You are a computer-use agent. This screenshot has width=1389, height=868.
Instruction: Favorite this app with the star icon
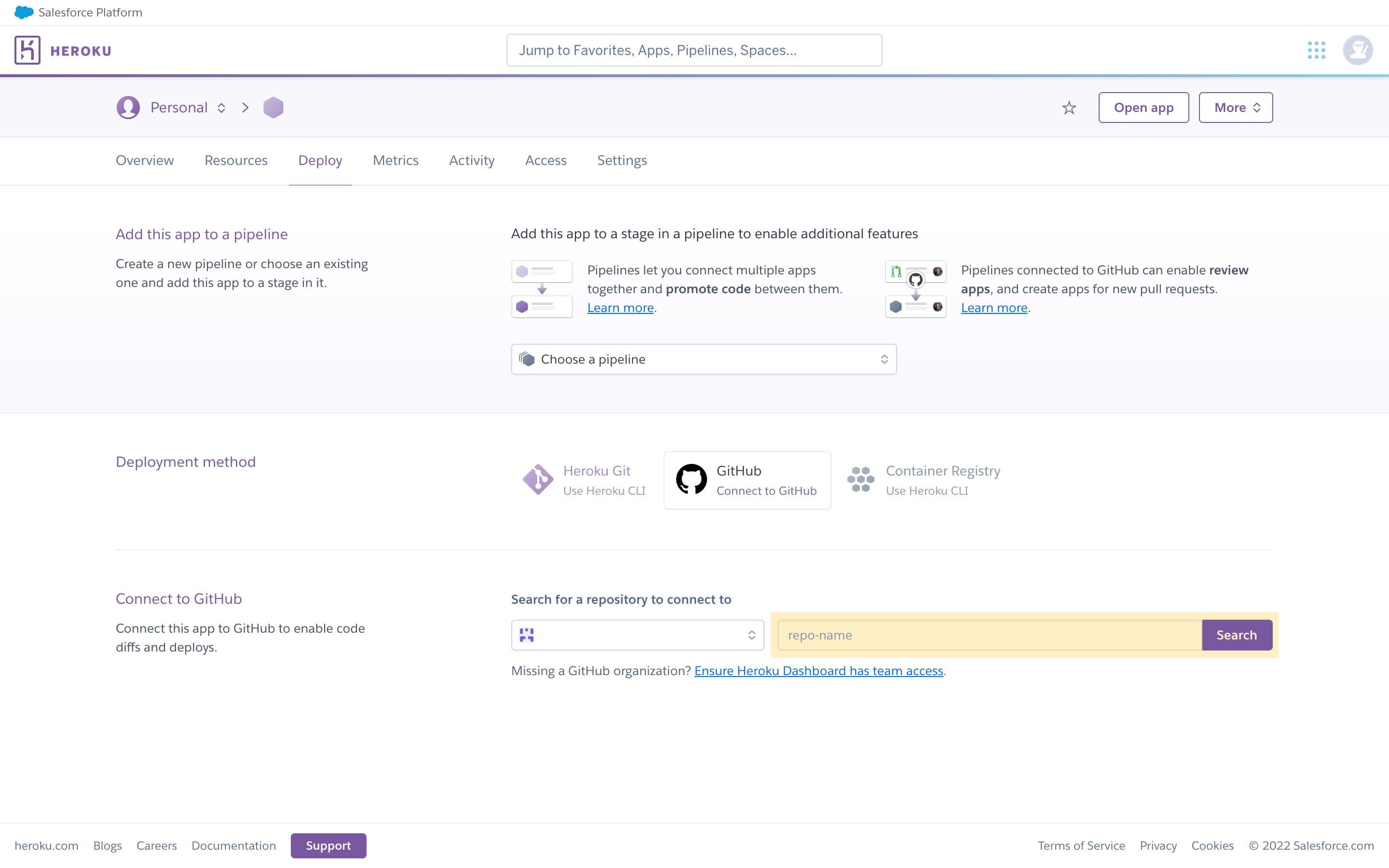pyautogui.click(x=1069, y=108)
